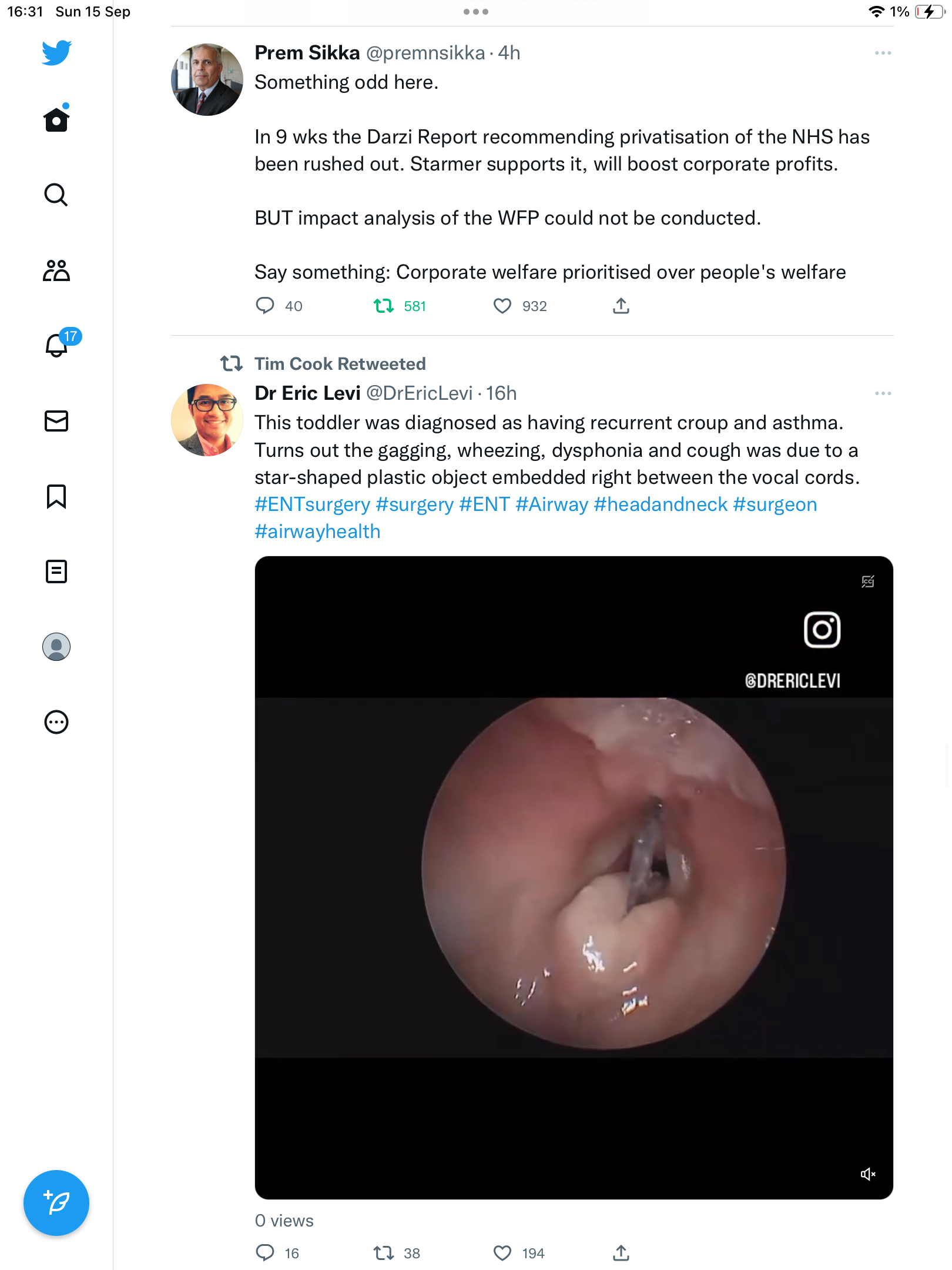
Task: Toggle video captions icon
Action: click(x=868, y=581)
